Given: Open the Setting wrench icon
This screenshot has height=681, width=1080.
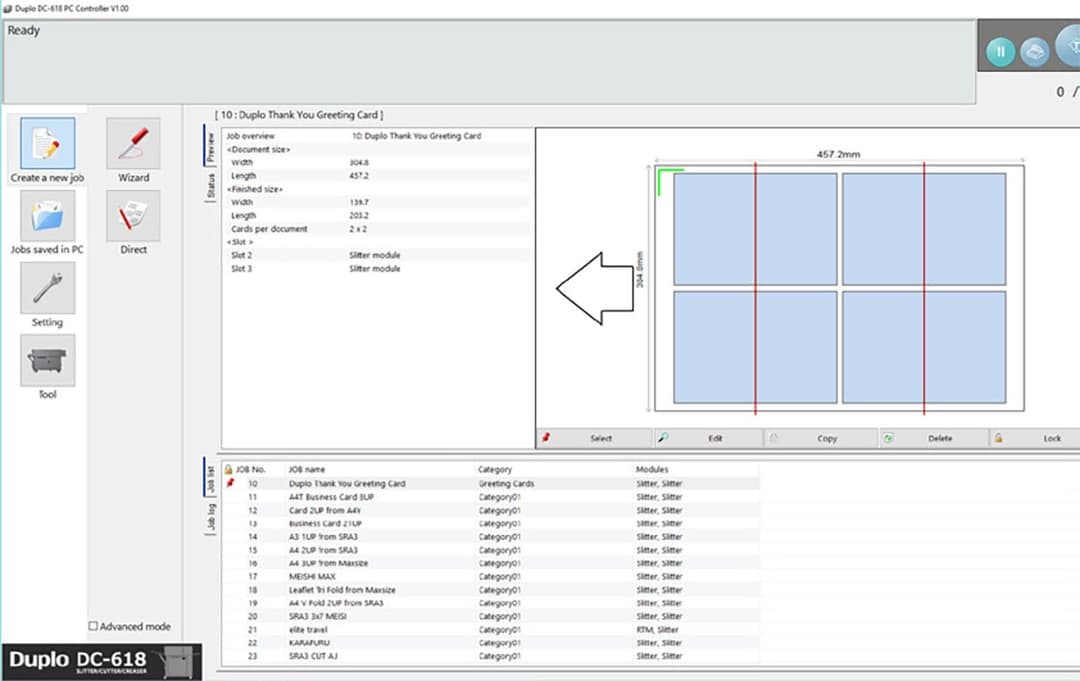Looking at the screenshot, I should coord(47,289).
